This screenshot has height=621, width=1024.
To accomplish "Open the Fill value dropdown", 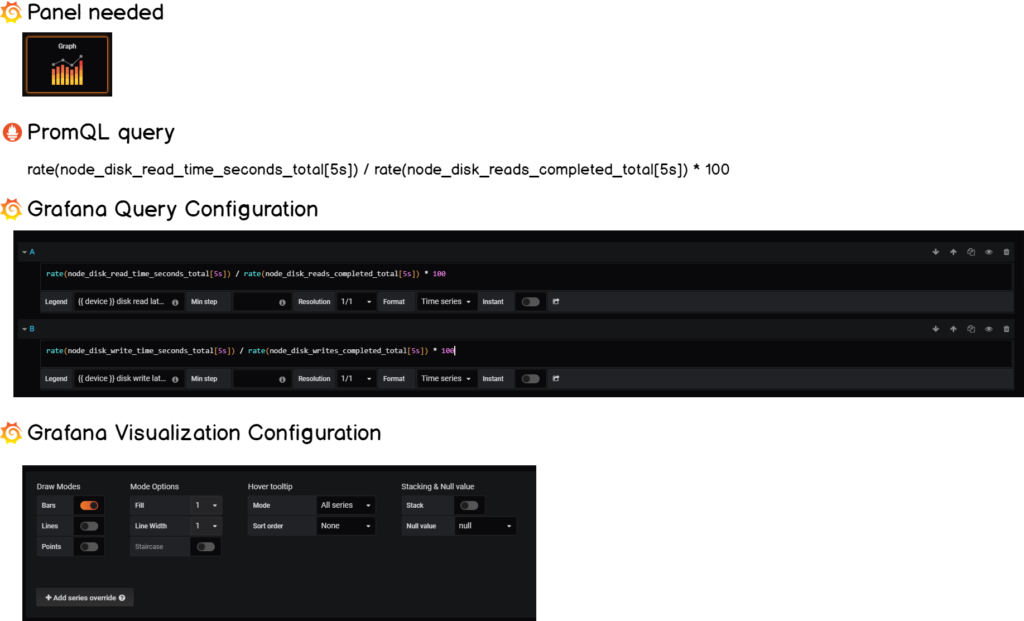I will (206, 505).
